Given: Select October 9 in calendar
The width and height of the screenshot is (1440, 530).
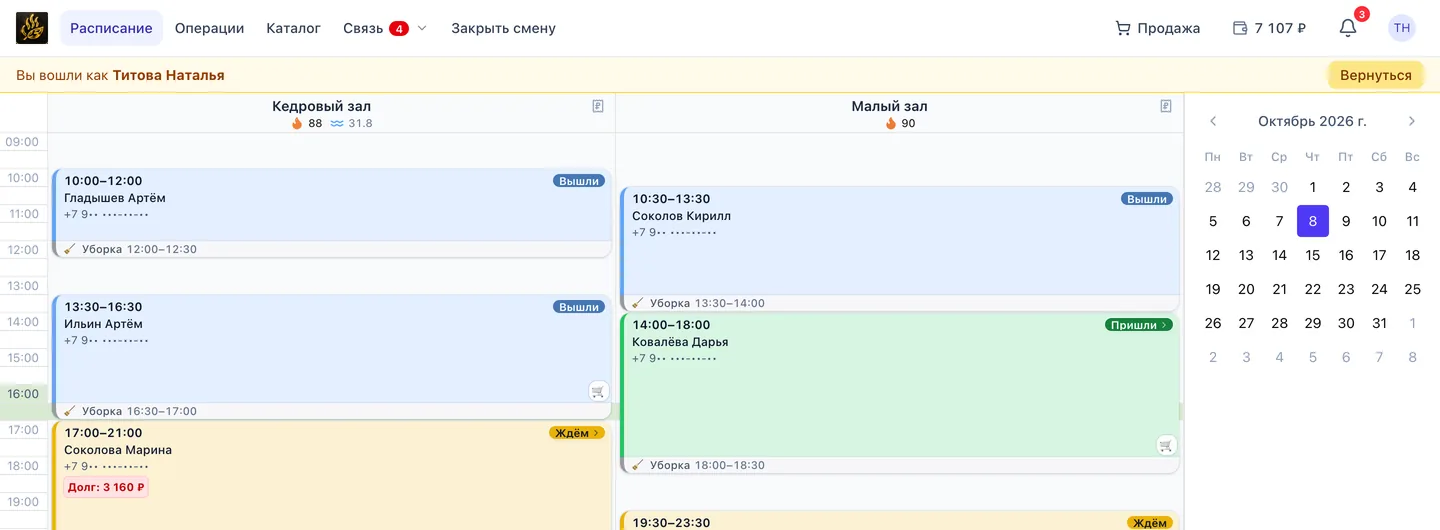Looking at the screenshot, I should point(1346,221).
